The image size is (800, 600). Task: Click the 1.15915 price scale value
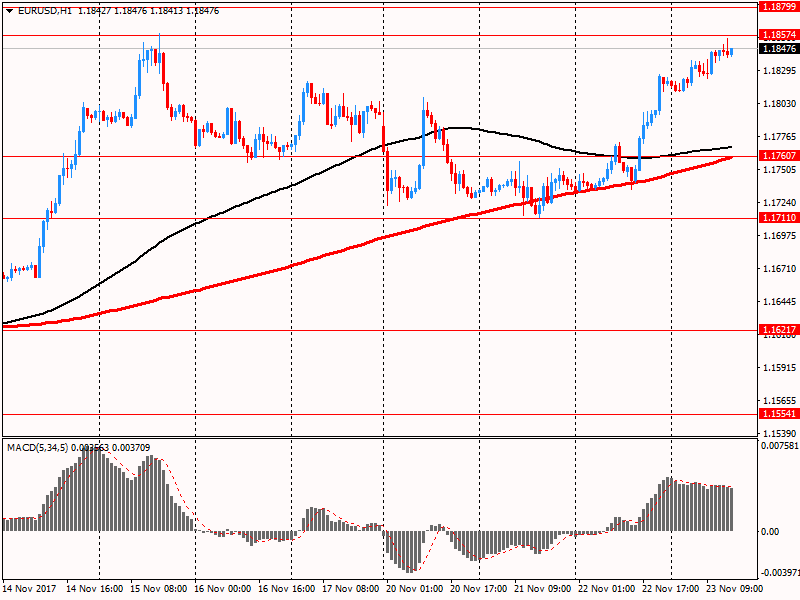780,368
